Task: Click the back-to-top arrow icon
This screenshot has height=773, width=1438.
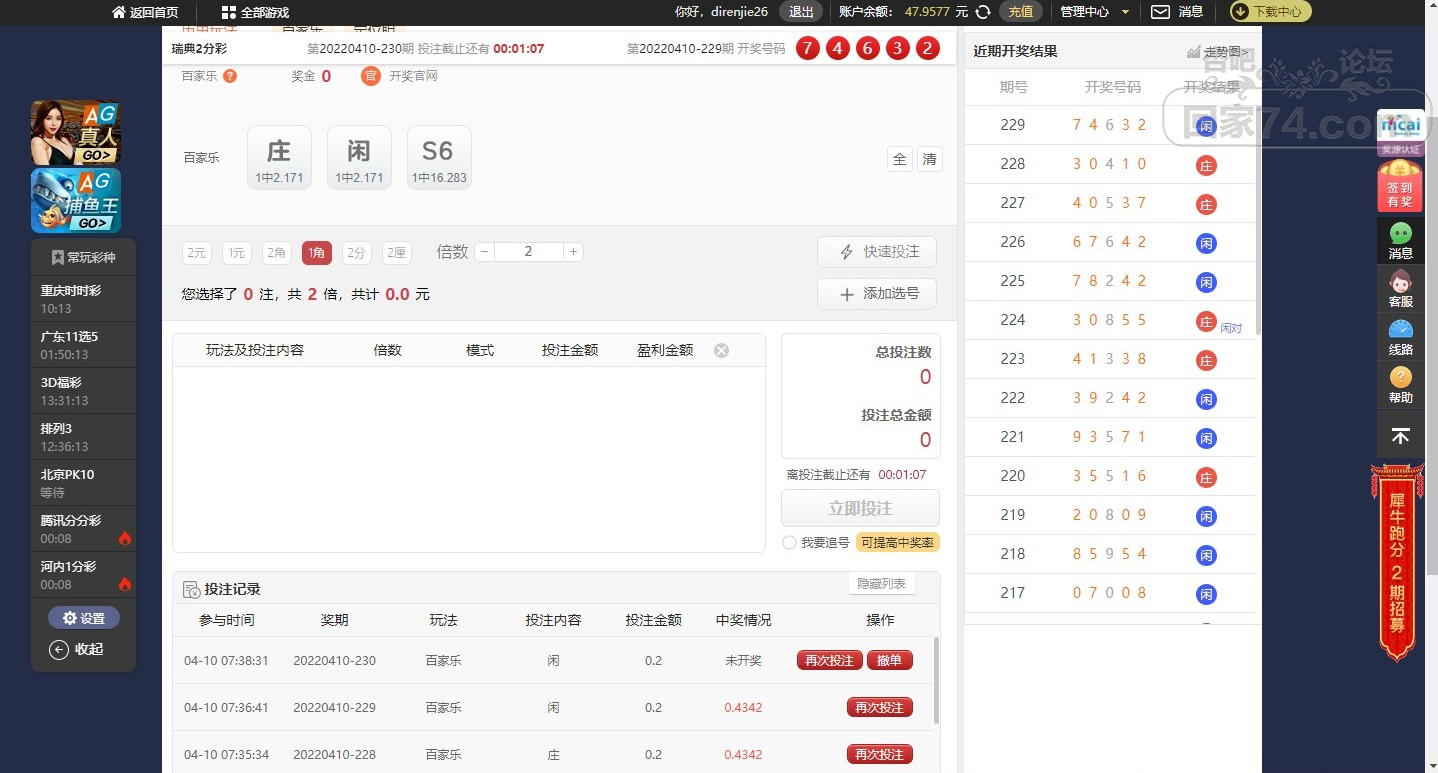Action: click(x=1401, y=436)
